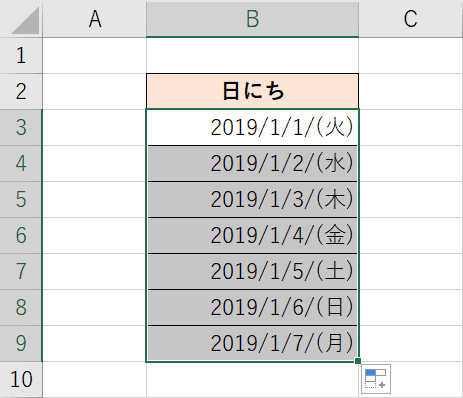Select cell with 2019/1/5/(土)
Image resolution: width=463 pixels, height=398 pixels.
pyautogui.click(x=252, y=271)
